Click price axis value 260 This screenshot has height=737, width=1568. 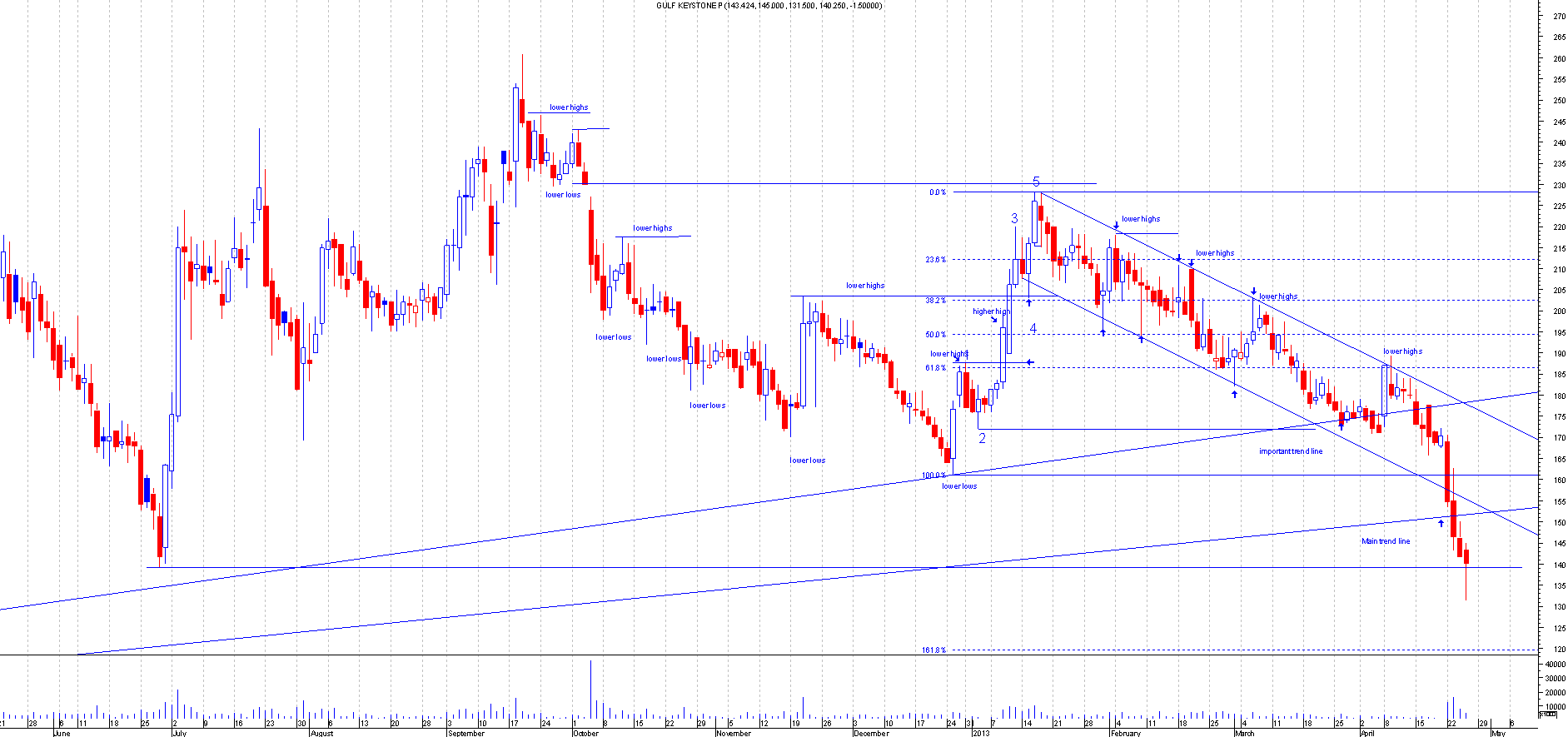1559,58
